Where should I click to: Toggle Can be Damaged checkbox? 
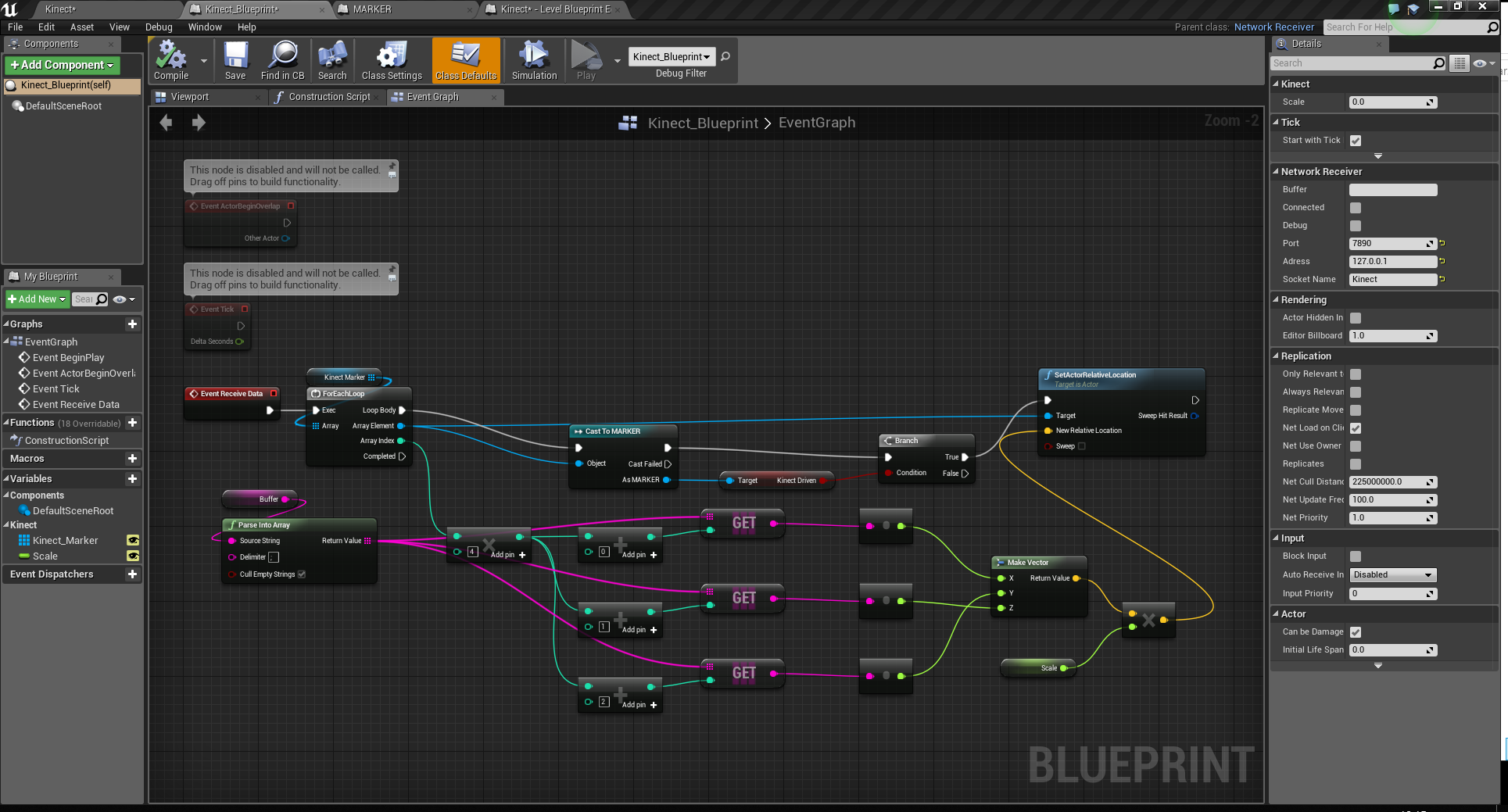1356,632
